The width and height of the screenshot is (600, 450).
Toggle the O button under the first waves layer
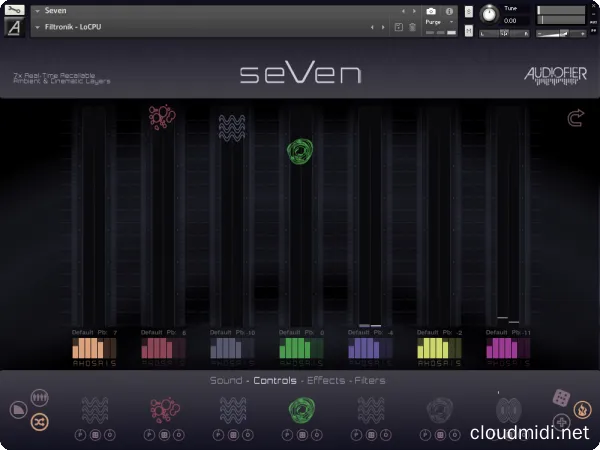110,435
